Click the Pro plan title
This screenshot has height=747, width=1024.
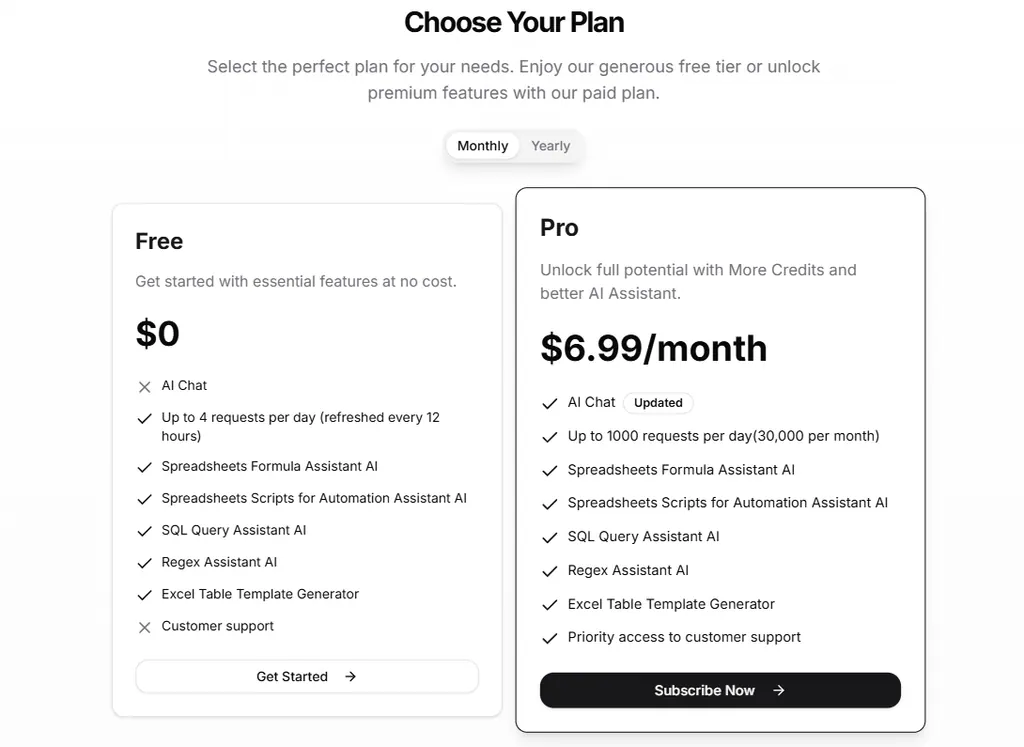(559, 228)
